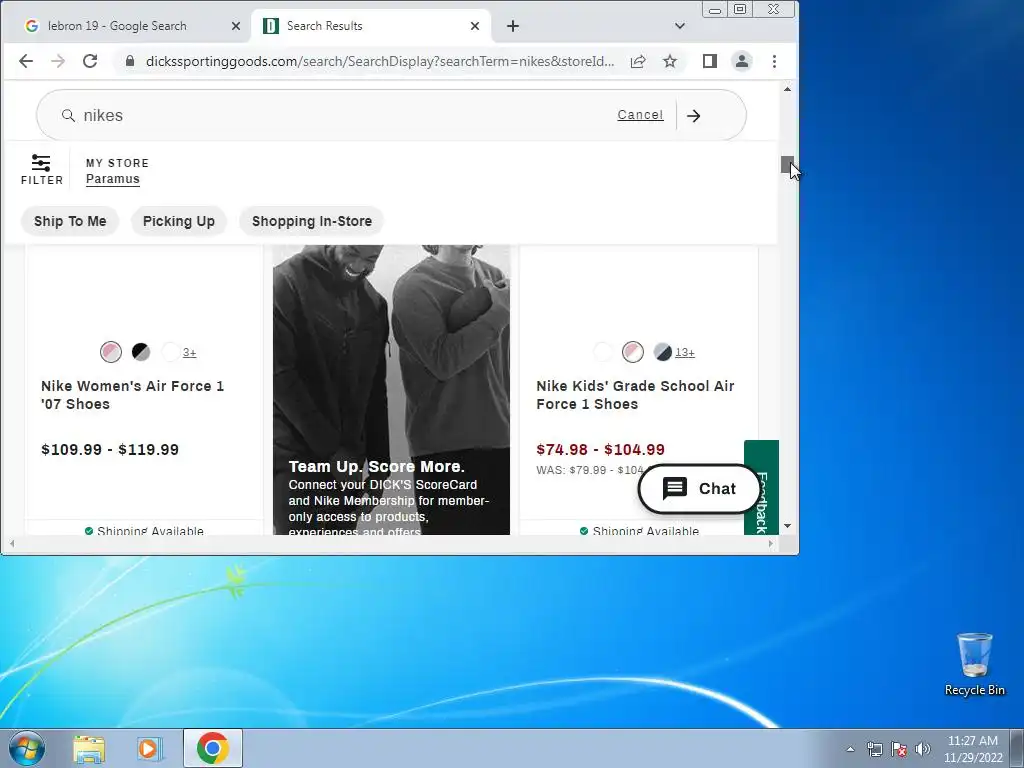Open clock showing 11:27 AM

[x=973, y=749]
